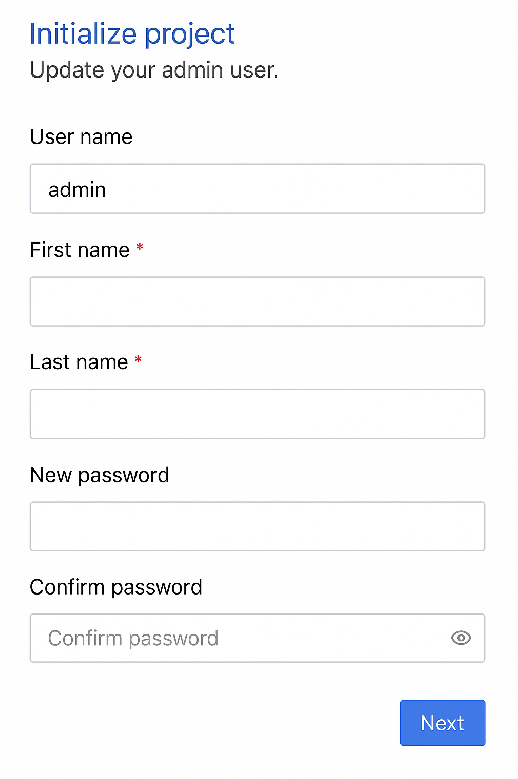Click the 'First name' field label

pos(79,249)
